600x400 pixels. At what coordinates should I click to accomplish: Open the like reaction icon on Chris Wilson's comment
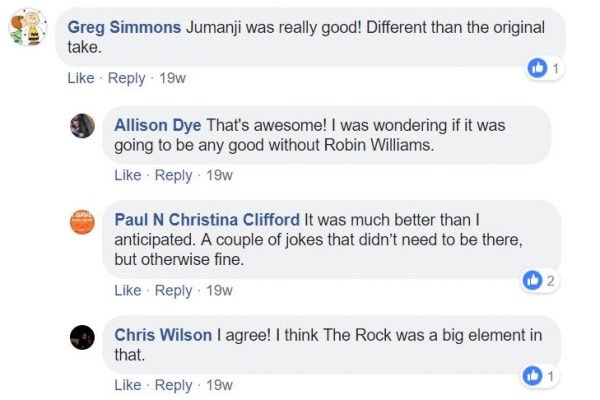point(532,376)
